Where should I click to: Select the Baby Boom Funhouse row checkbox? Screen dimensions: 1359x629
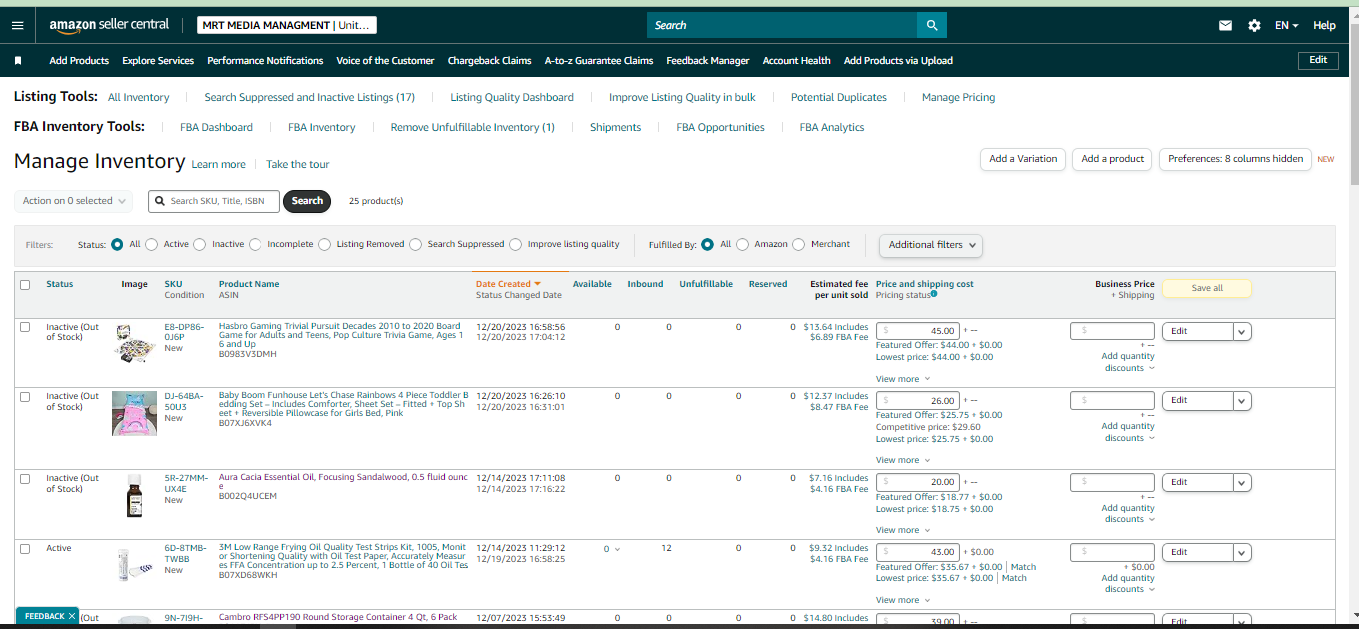tap(25, 397)
